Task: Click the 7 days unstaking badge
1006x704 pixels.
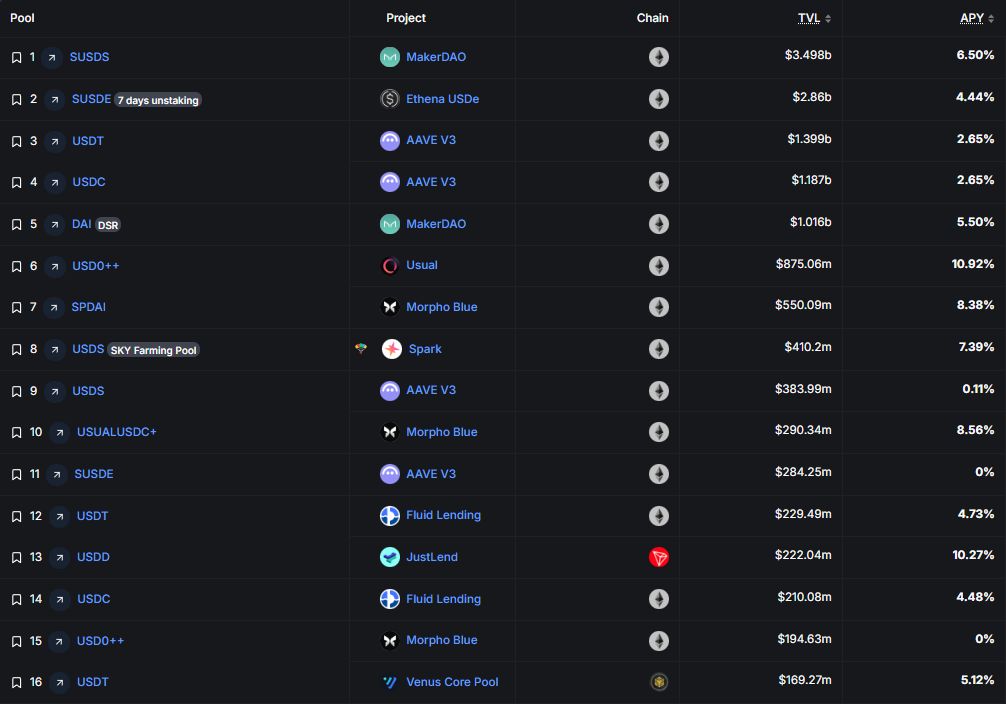Action: point(158,100)
